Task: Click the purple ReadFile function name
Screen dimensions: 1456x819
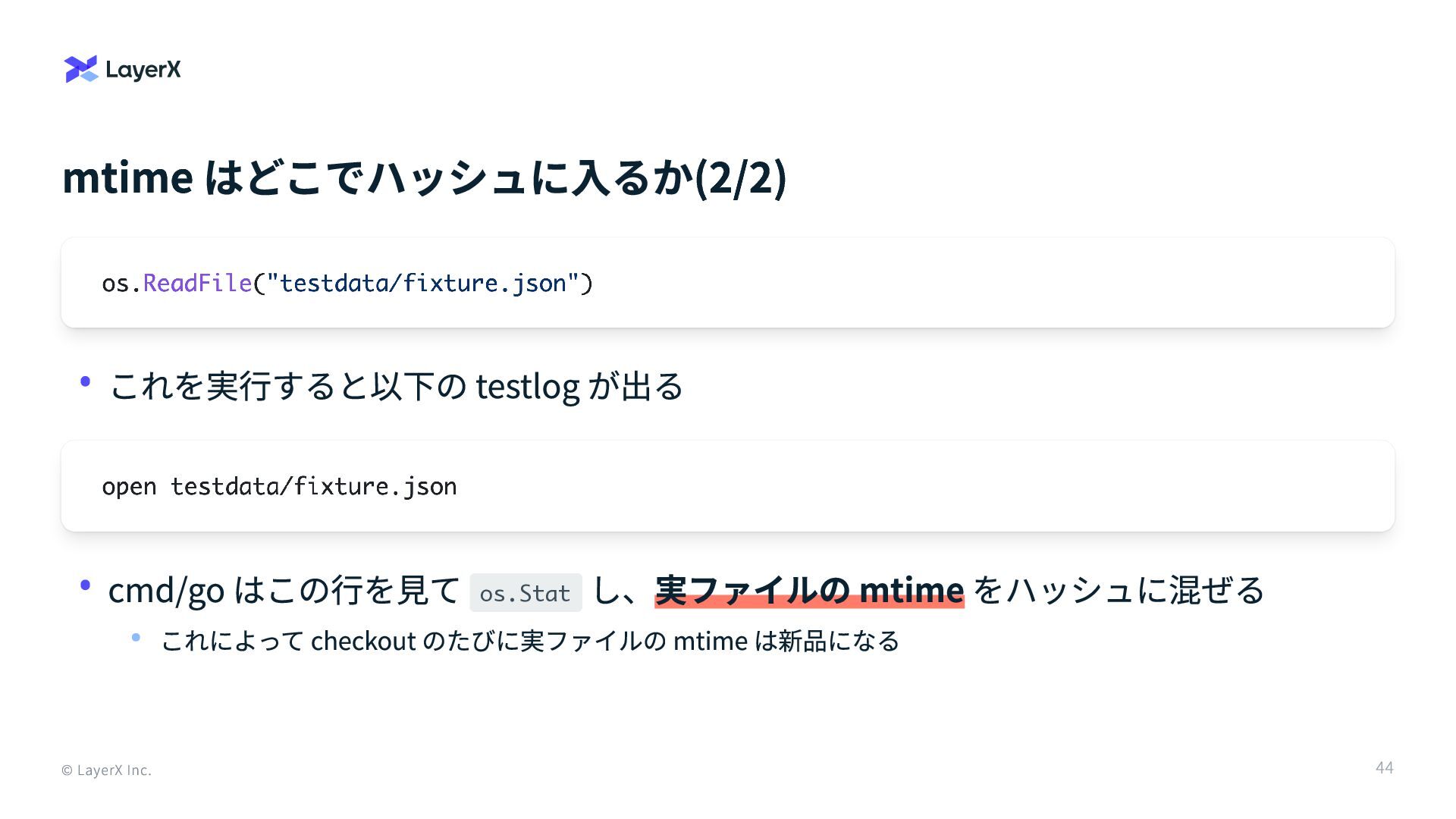Action: [x=197, y=283]
